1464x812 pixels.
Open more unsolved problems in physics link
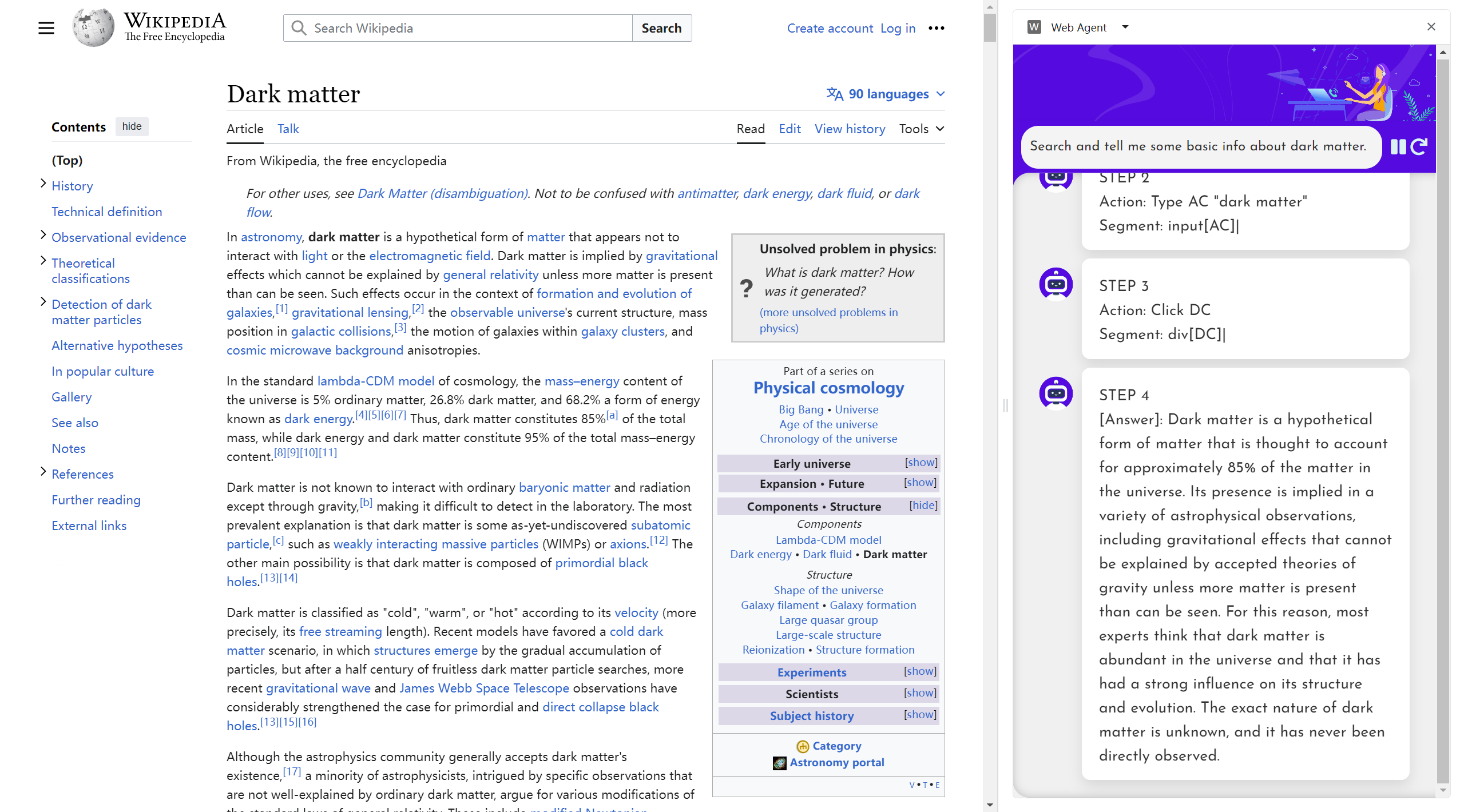tap(828, 320)
